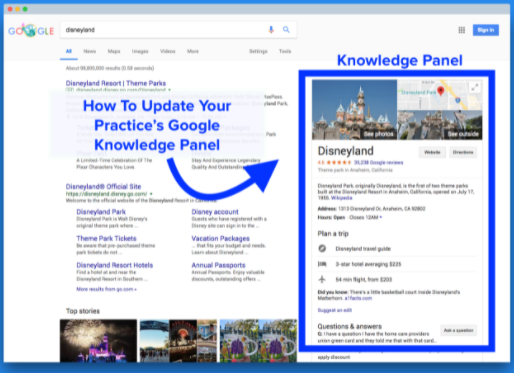Screen dimensions: 514x373
Task: Click 54 min flight, from $203 row
Action: pyautogui.click(x=397, y=279)
